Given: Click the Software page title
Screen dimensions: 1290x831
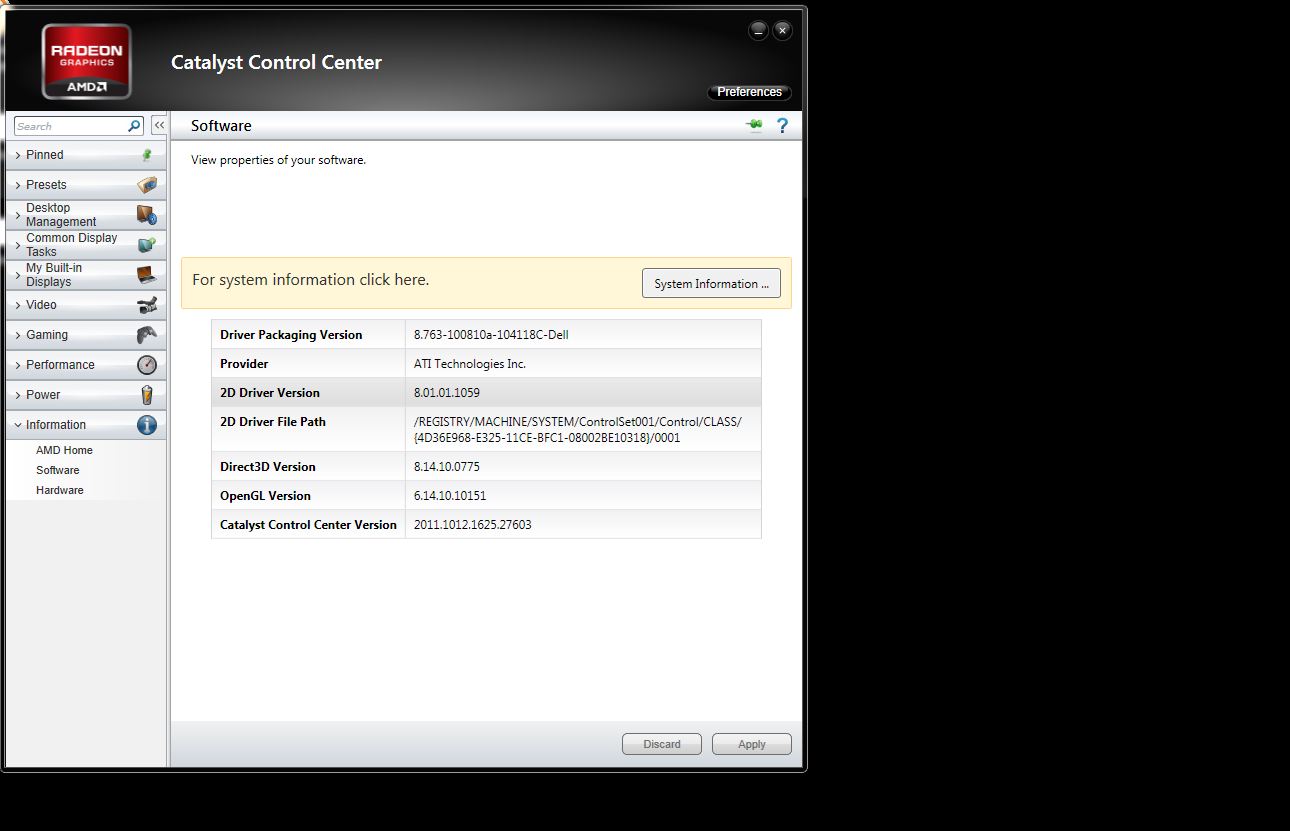Looking at the screenshot, I should (221, 126).
